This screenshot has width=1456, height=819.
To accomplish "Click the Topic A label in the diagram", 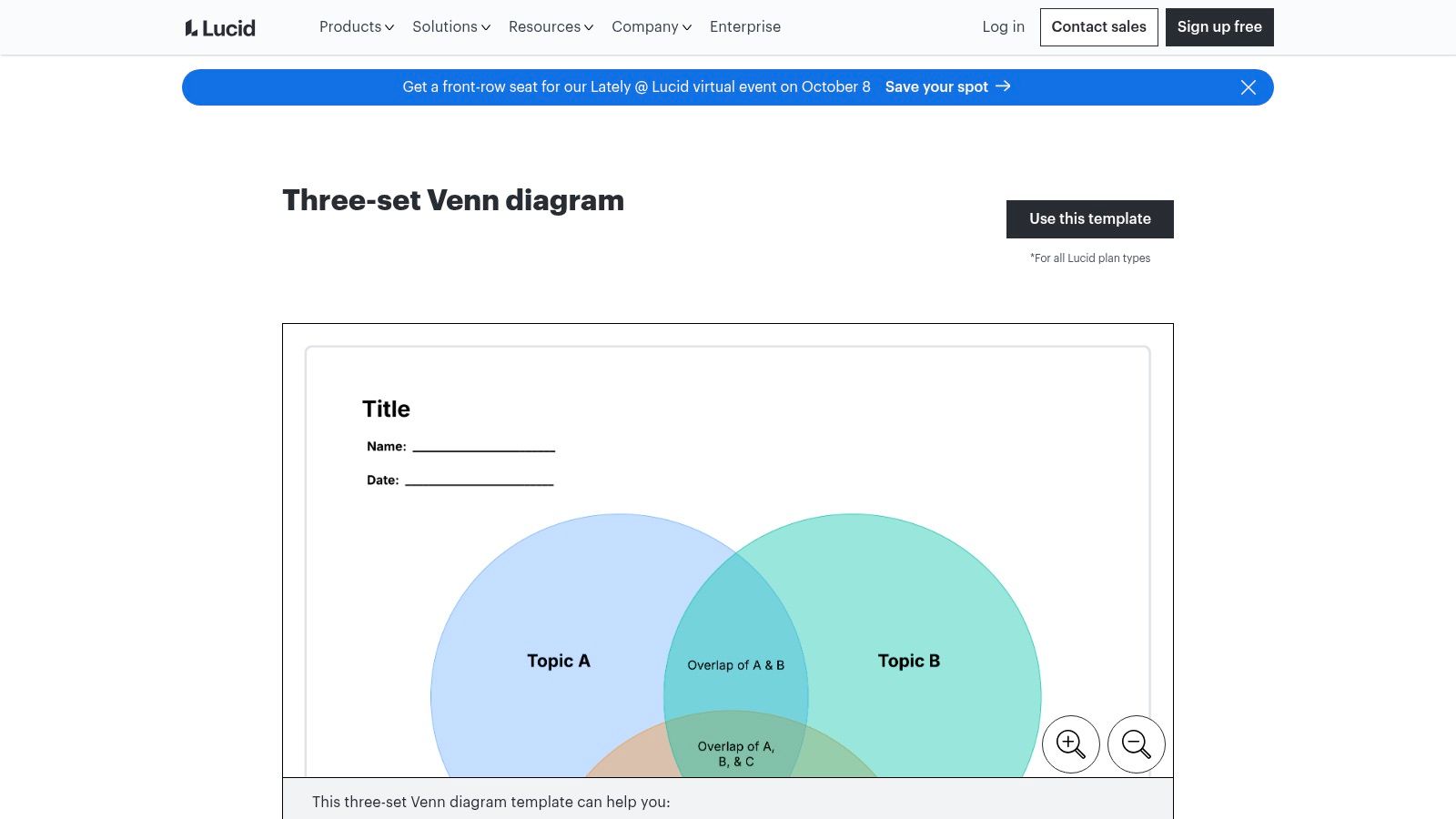I will point(559,662).
